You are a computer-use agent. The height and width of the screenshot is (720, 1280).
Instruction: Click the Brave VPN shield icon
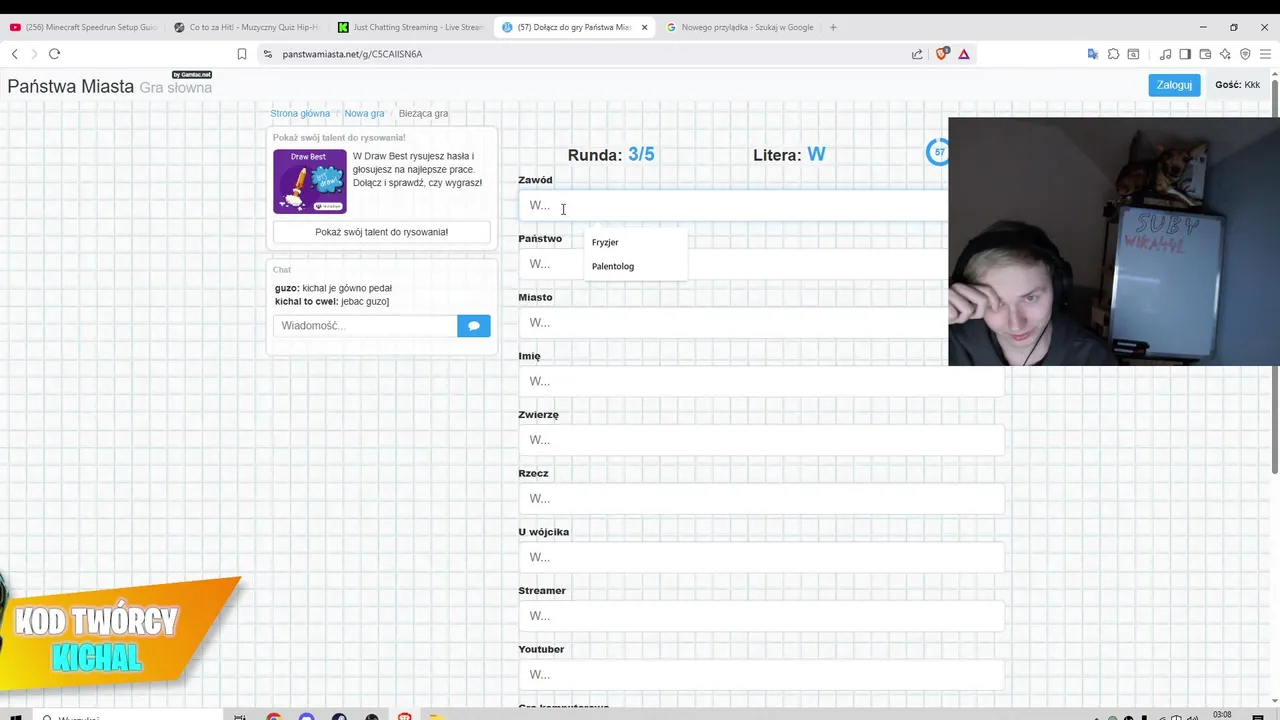pyautogui.click(x=1245, y=54)
